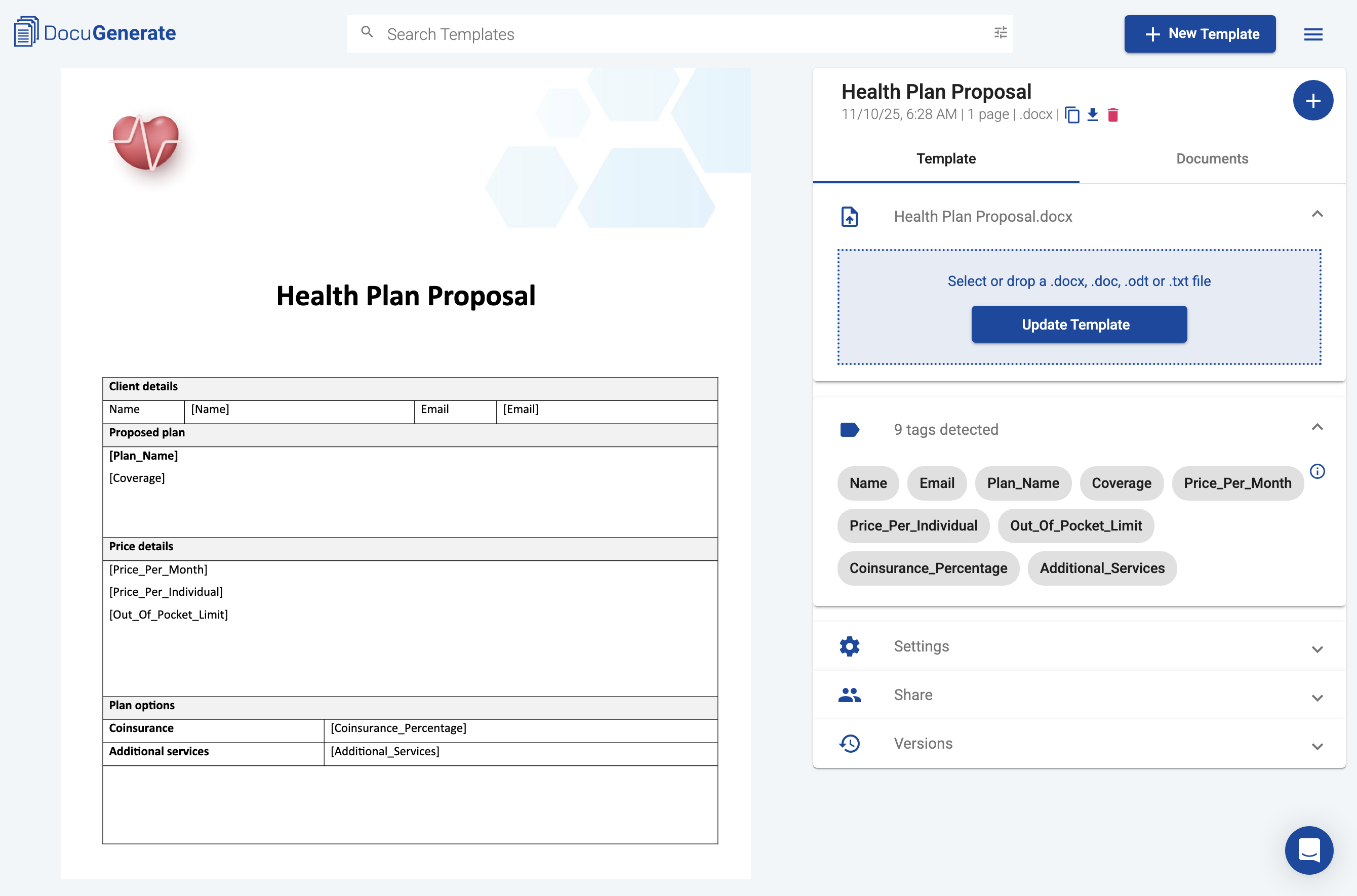Open the search filter options
This screenshot has height=896, width=1357.
pyautogui.click(x=1000, y=33)
